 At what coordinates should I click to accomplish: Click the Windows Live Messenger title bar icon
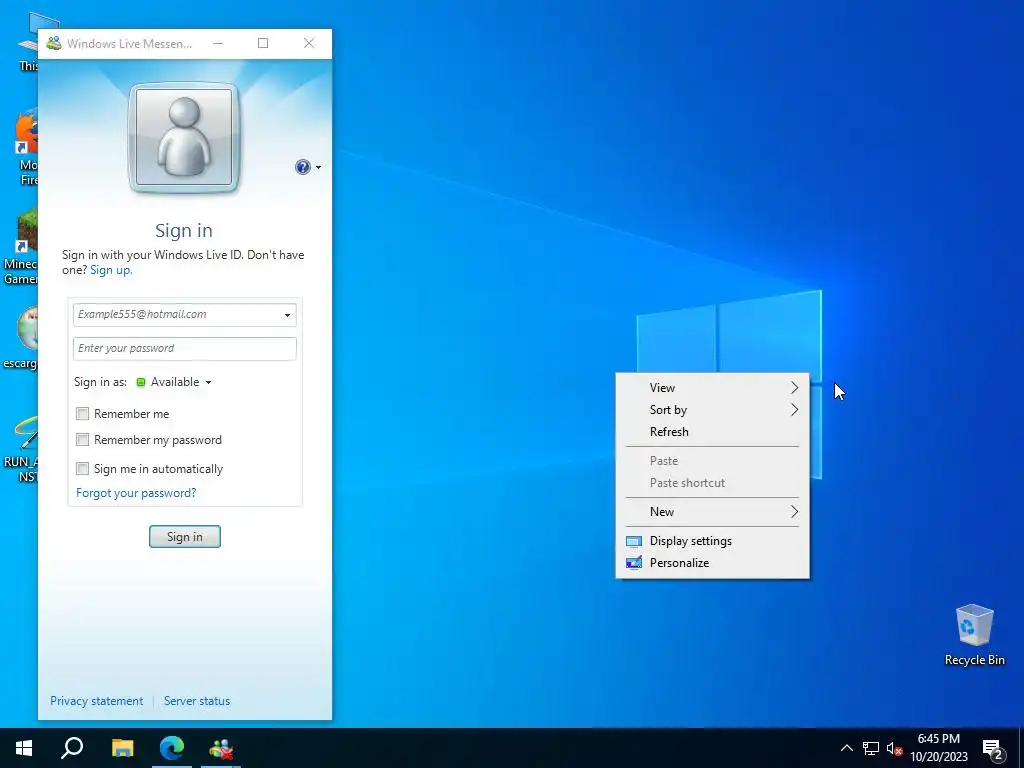(x=54, y=43)
